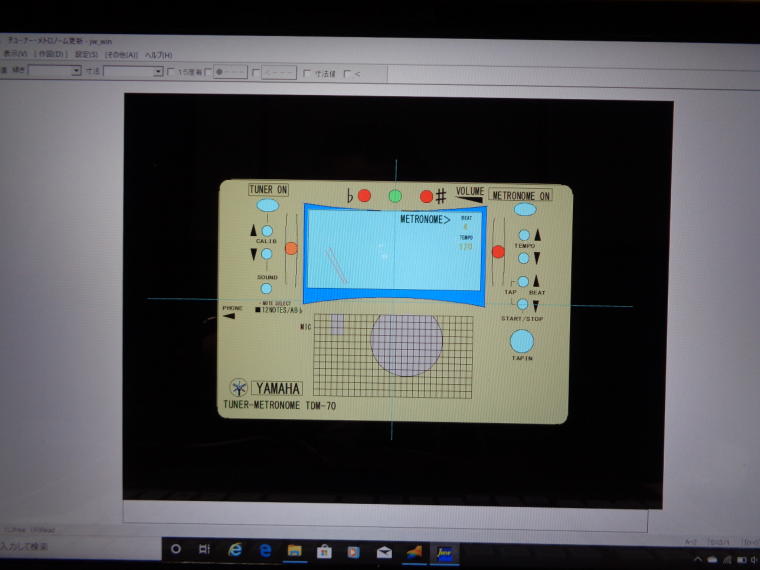Toggle the 寸法値 checkbox

(x=306, y=73)
